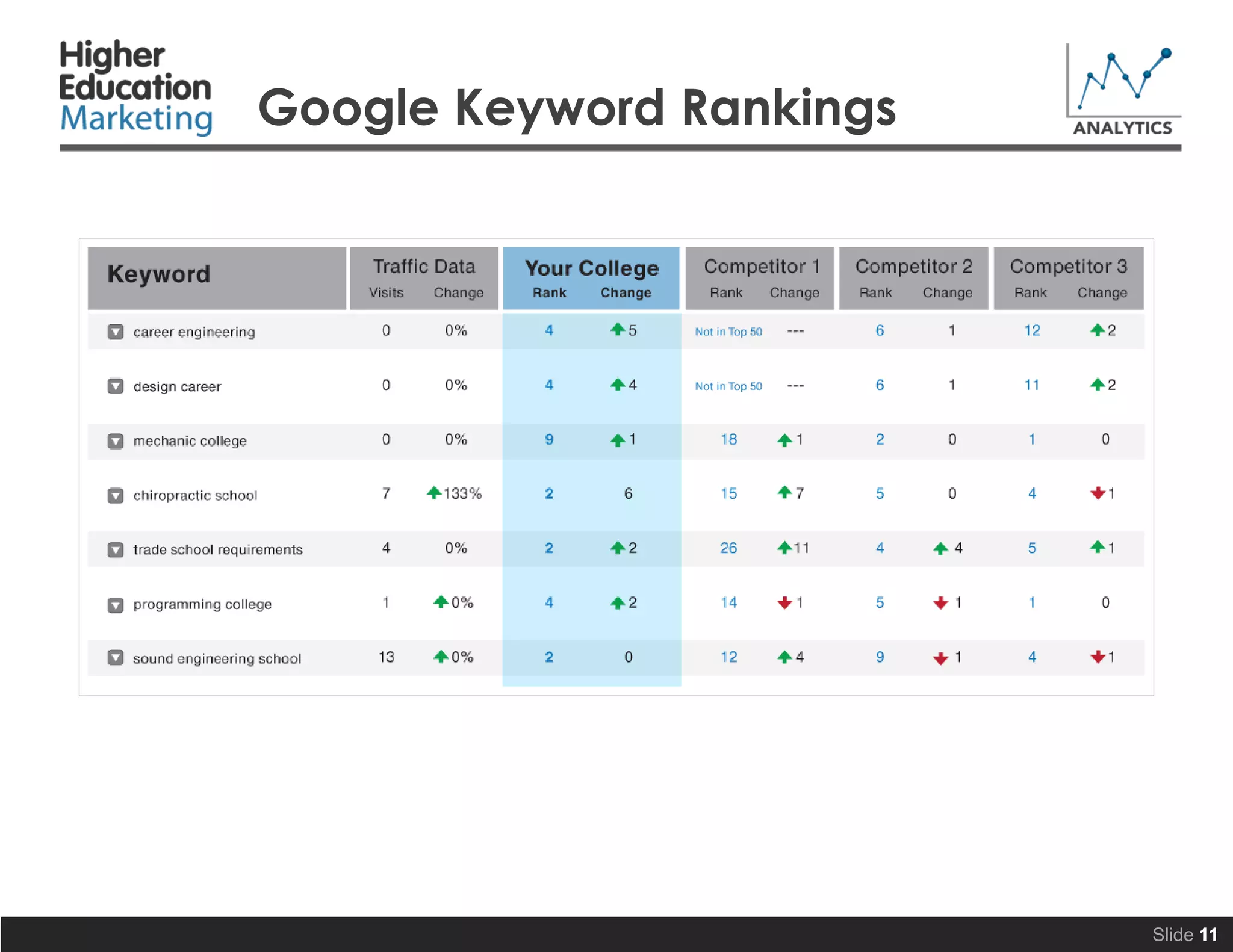Expand the chiropractic school keyword row

pos(116,495)
